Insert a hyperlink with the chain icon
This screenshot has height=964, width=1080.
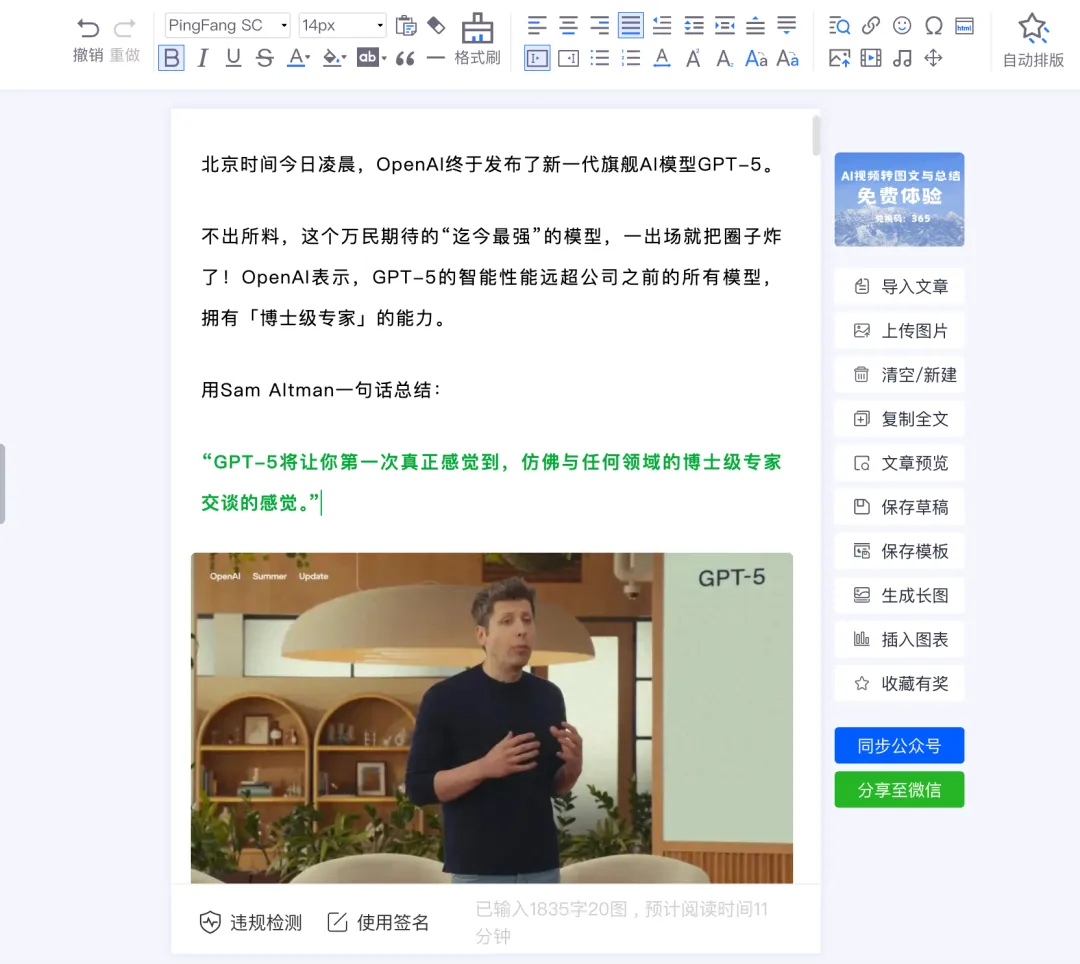871,25
